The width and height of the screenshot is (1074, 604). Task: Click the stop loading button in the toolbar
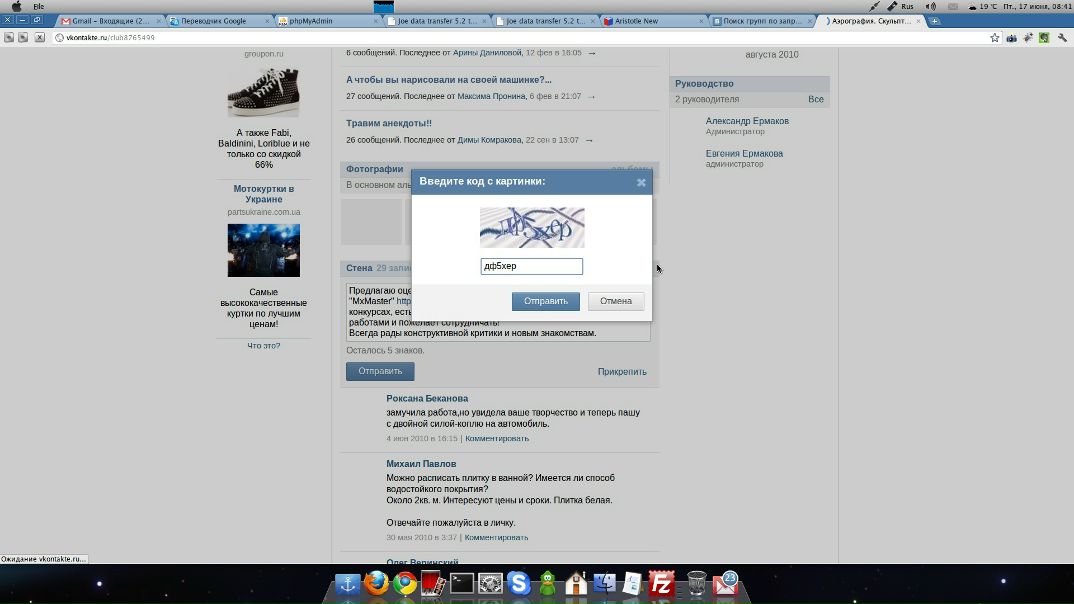click(x=40, y=38)
